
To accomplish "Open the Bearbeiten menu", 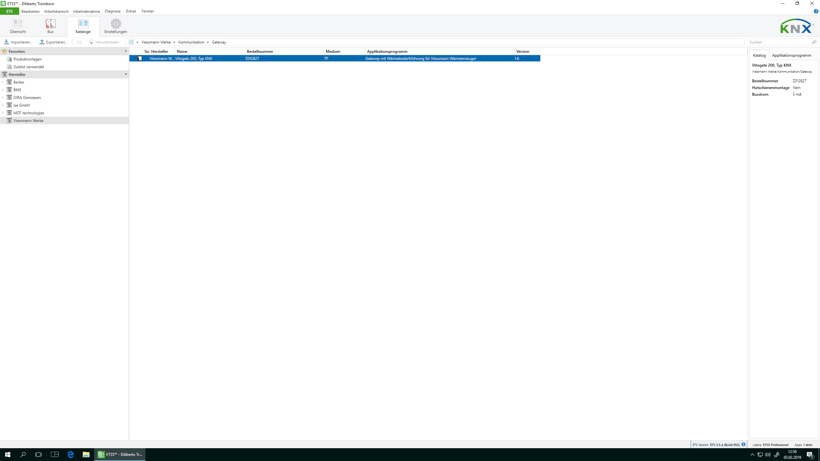I will (x=30, y=11).
